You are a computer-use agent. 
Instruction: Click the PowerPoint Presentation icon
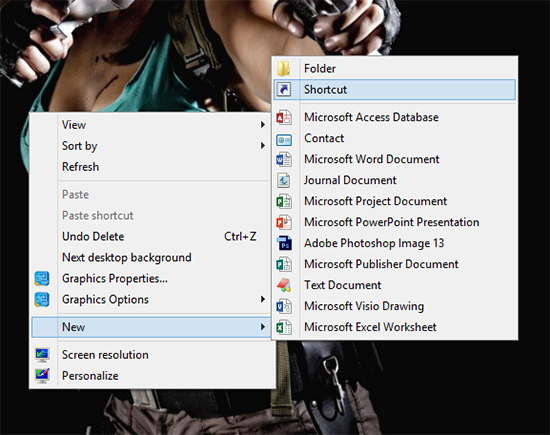(284, 223)
